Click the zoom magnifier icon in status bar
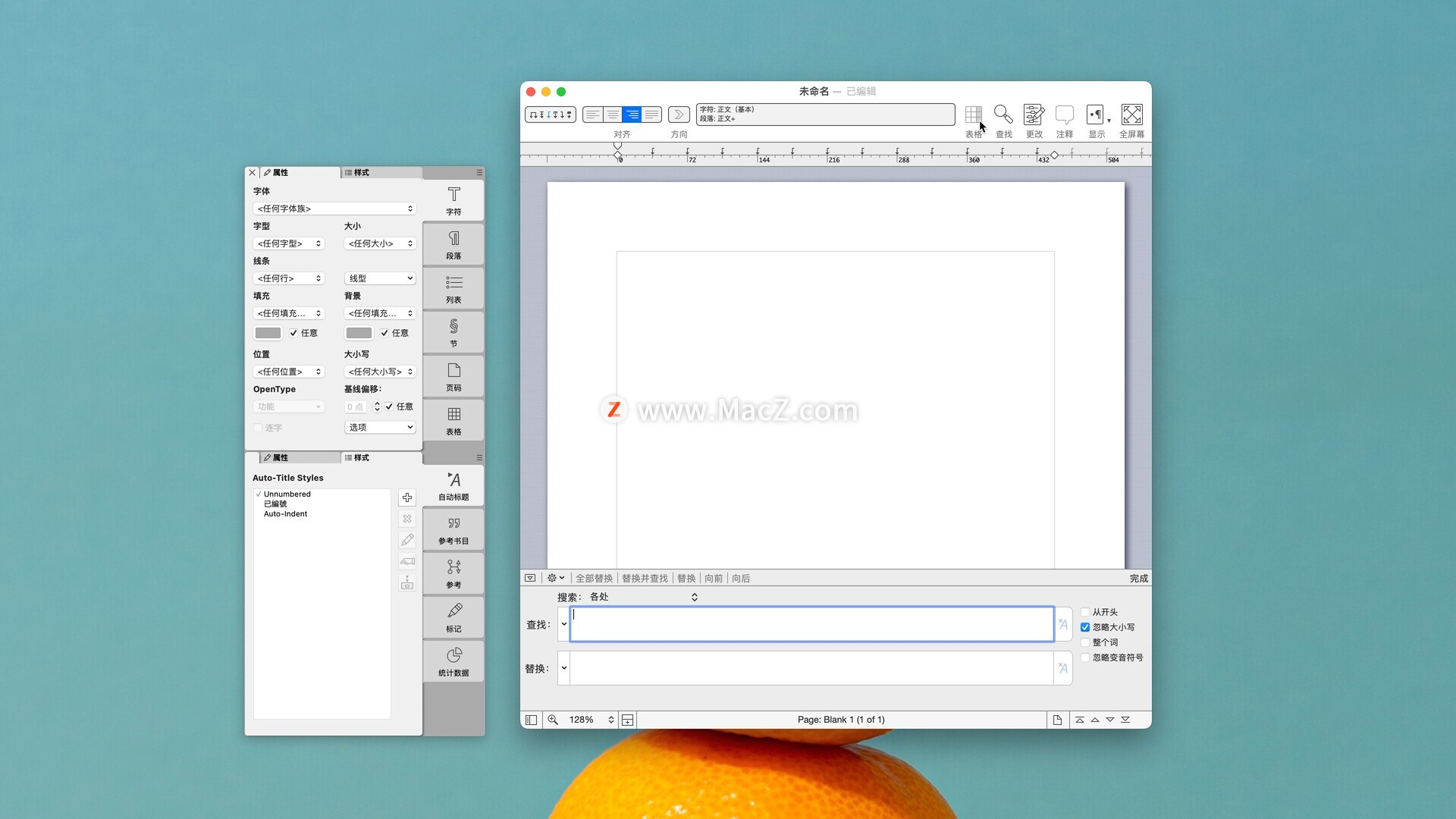 coord(553,720)
